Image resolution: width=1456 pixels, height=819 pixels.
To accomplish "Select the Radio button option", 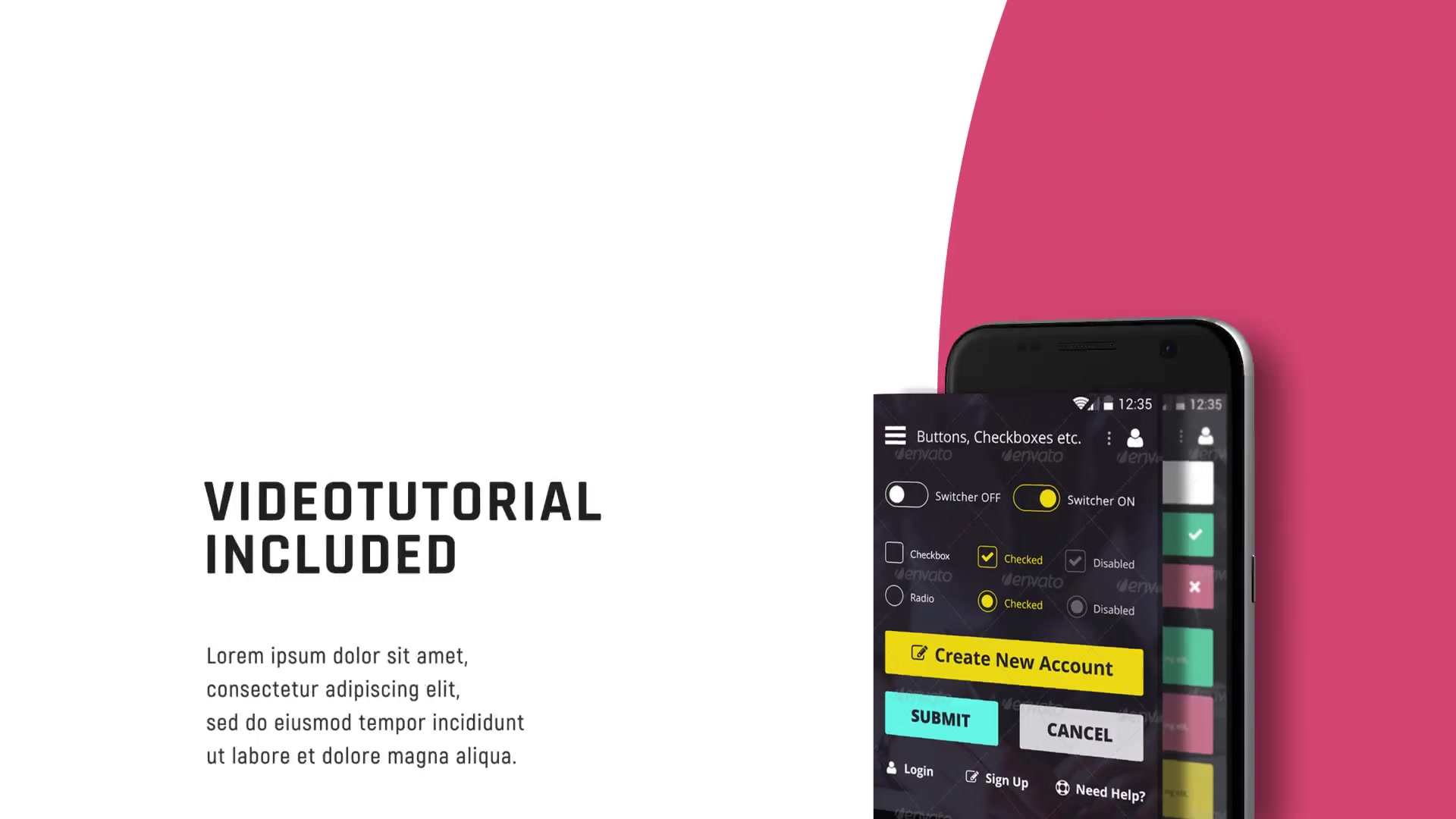I will click(893, 595).
